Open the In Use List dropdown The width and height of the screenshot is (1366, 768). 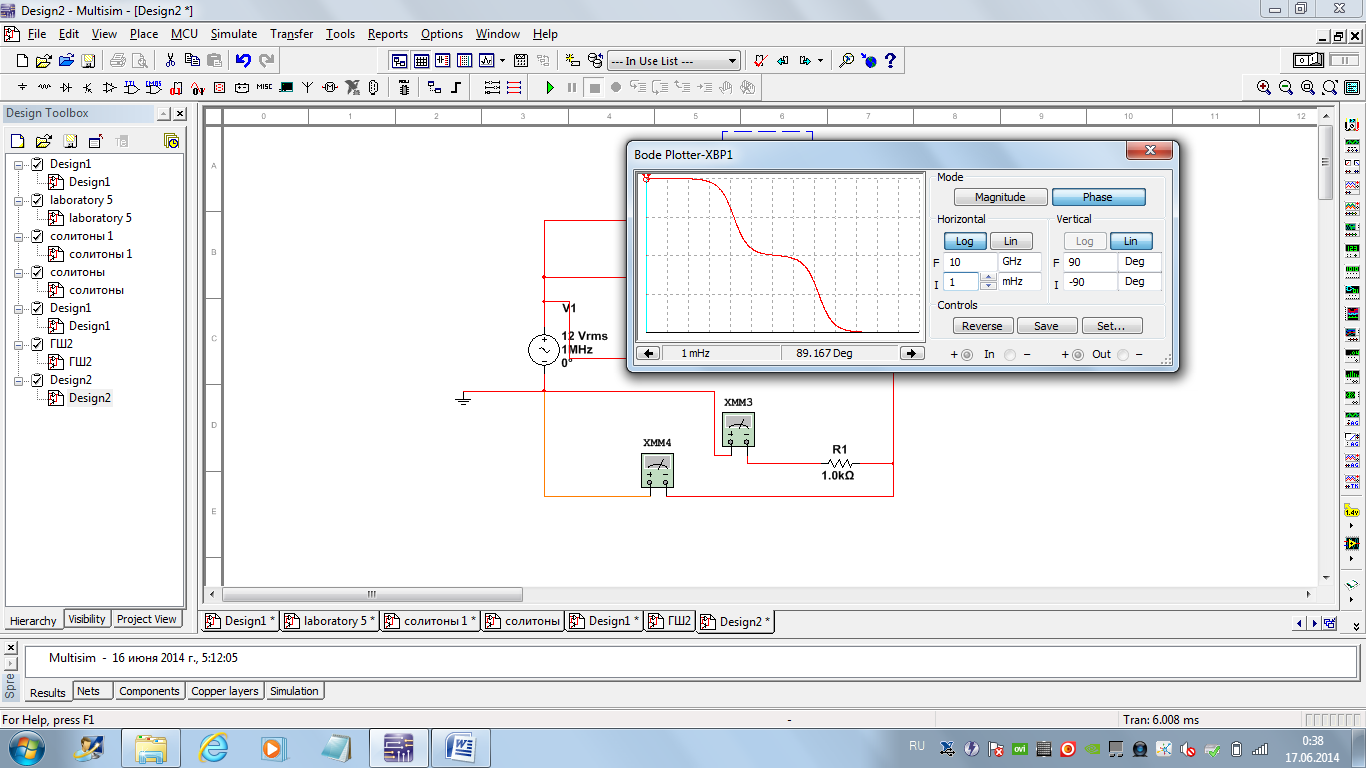[732, 61]
